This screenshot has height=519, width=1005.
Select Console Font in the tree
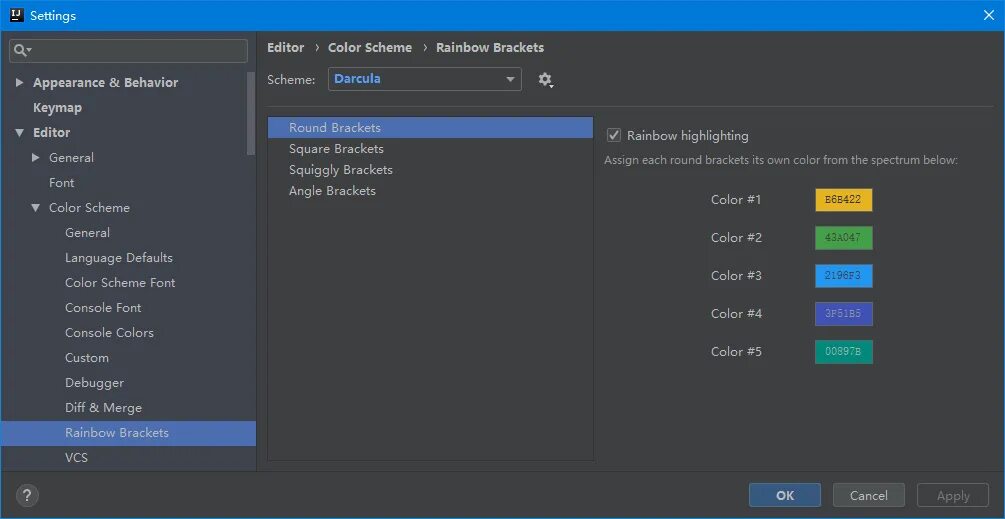(x=103, y=308)
